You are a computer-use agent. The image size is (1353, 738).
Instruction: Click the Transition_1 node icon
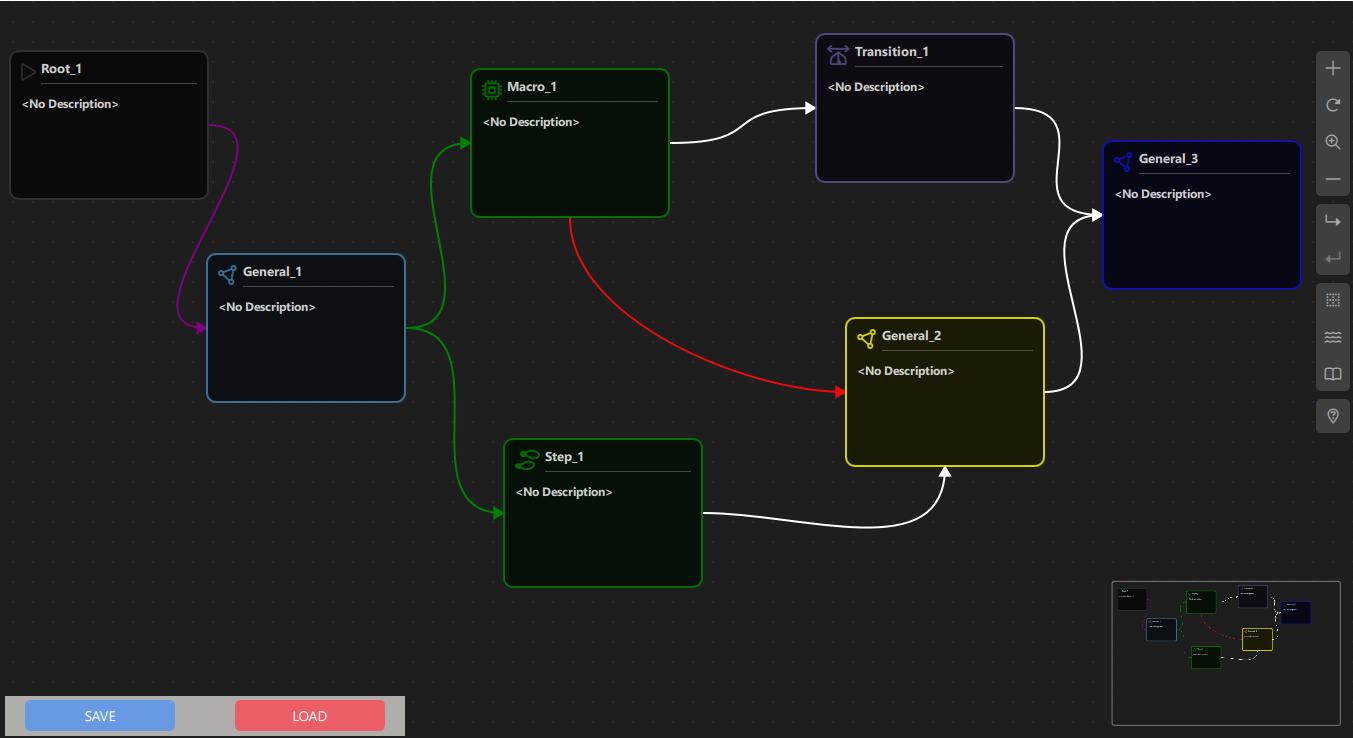tap(838, 54)
